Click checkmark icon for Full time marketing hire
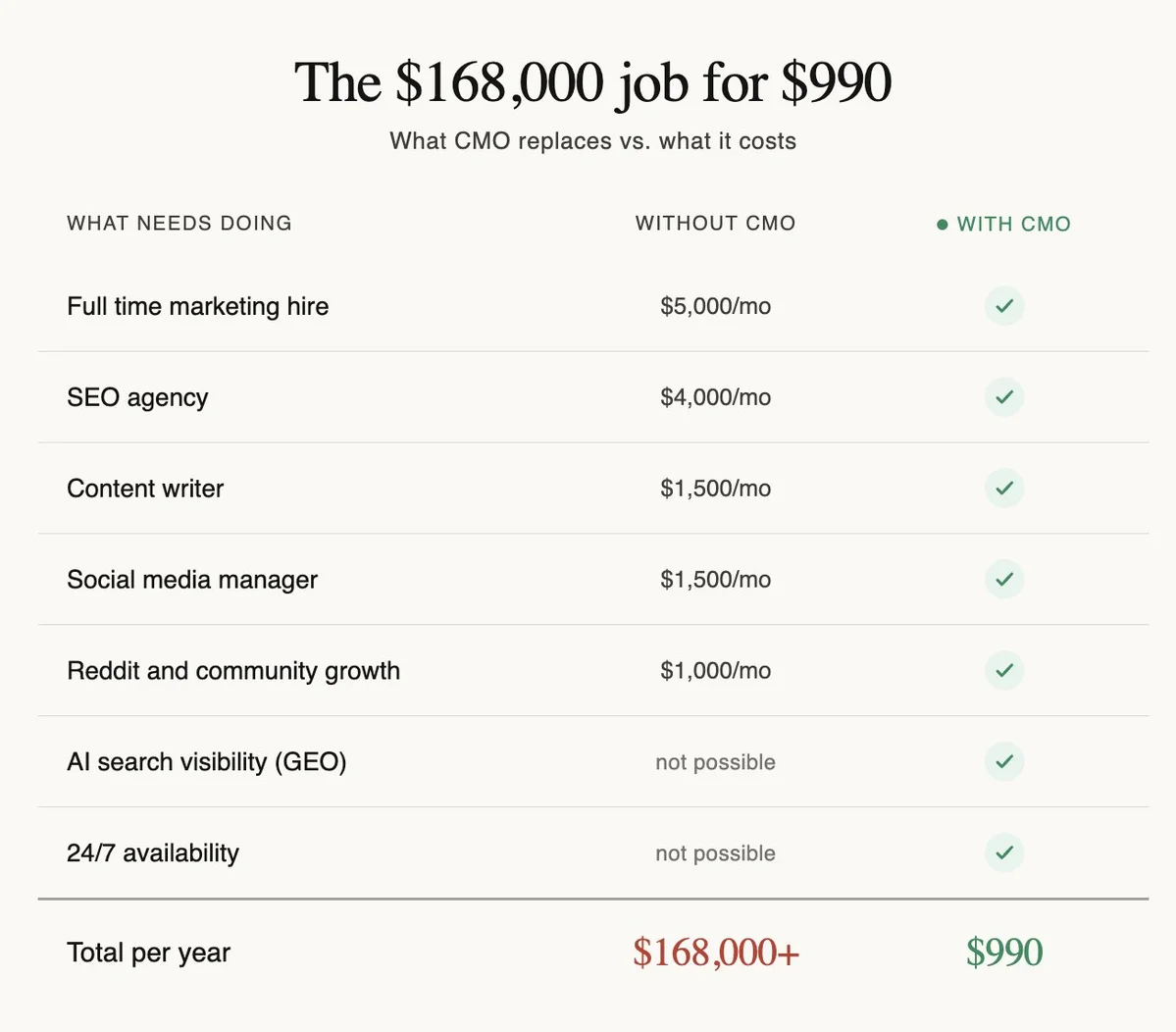Viewport: 1176px width, 1032px height. point(1004,306)
